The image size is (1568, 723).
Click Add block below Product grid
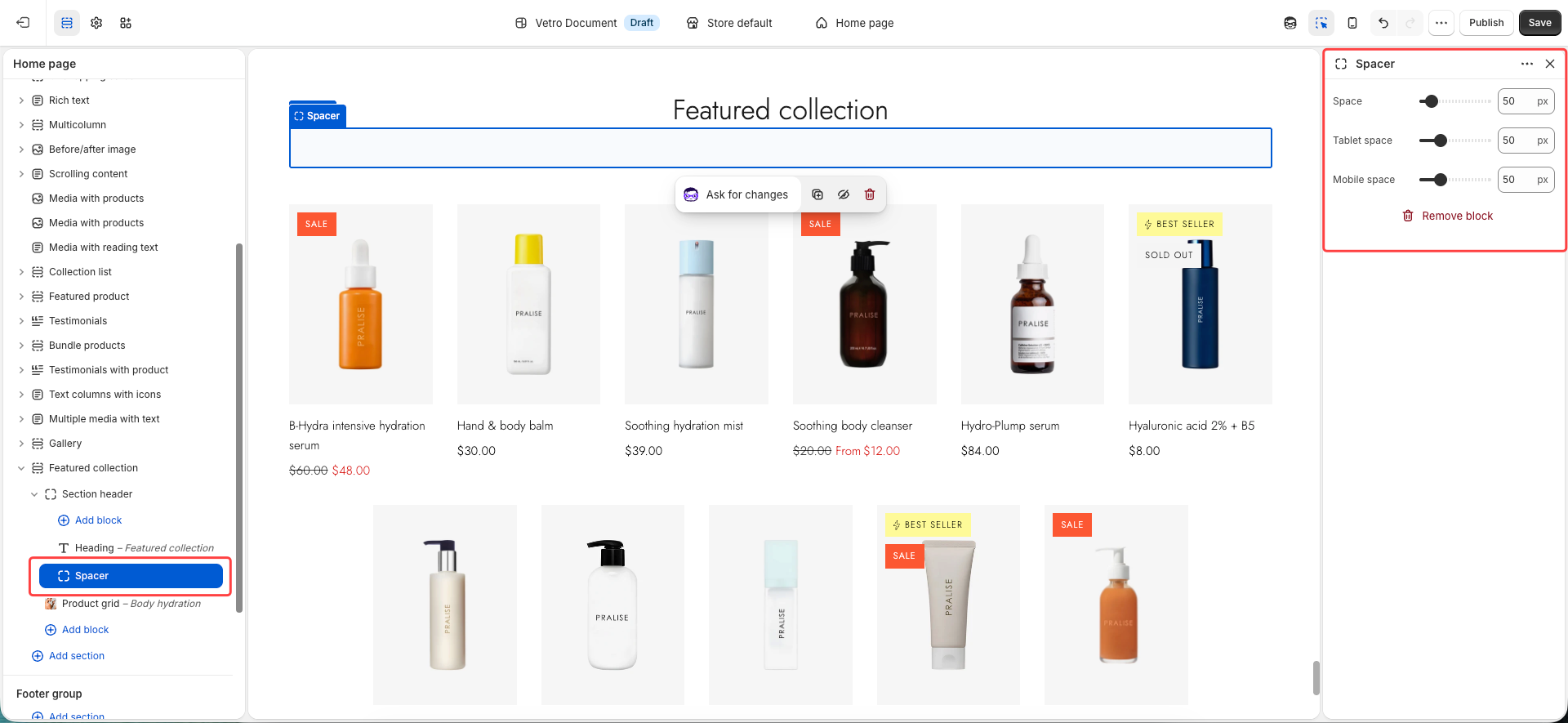(77, 630)
